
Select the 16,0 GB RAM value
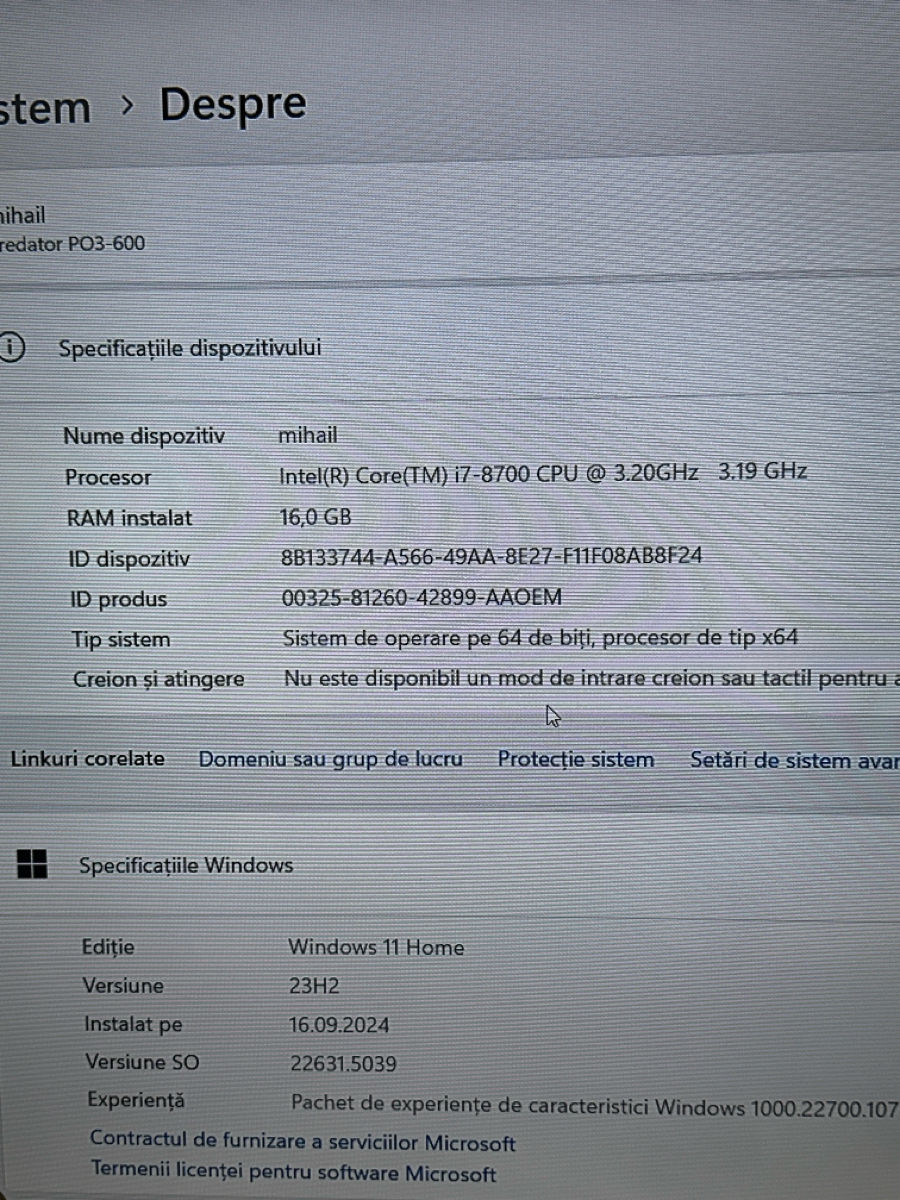click(x=316, y=517)
